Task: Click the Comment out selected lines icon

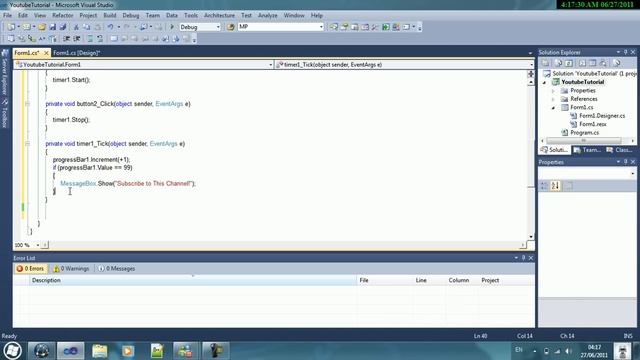Action: coord(90,39)
